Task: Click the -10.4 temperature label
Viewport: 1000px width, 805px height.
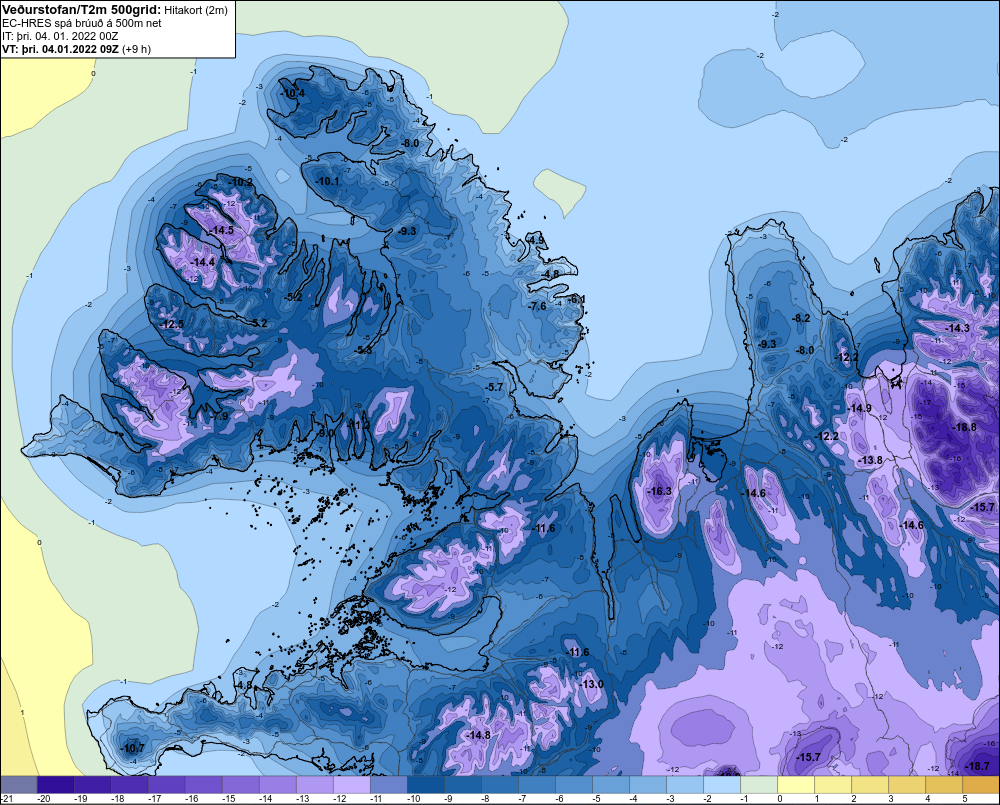Action: pyautogui.click(x=293, y=93)
